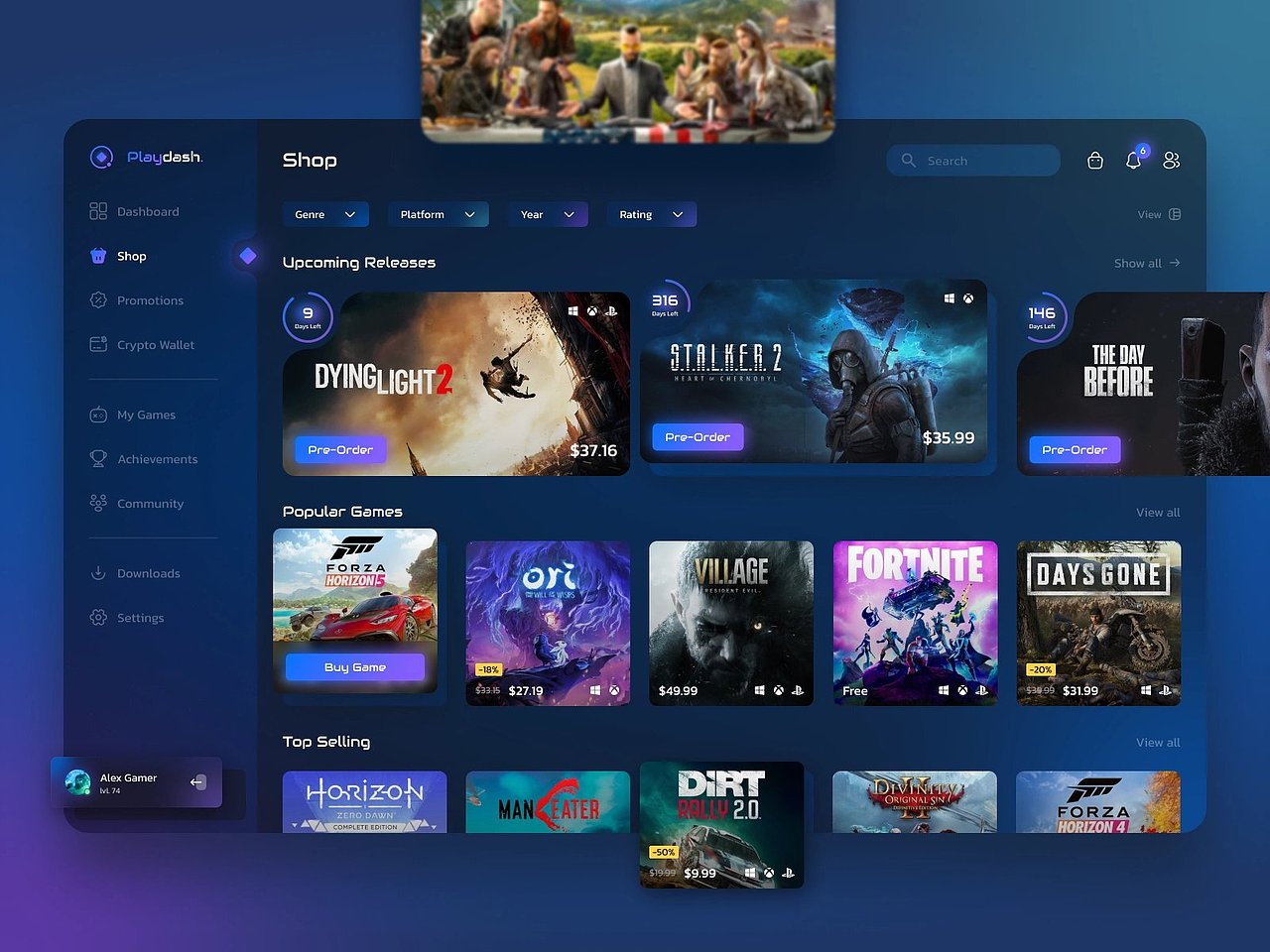Pre-Order Stalker 2
Viewport: 1270px width, 952px height.
[x=698, y=437]
